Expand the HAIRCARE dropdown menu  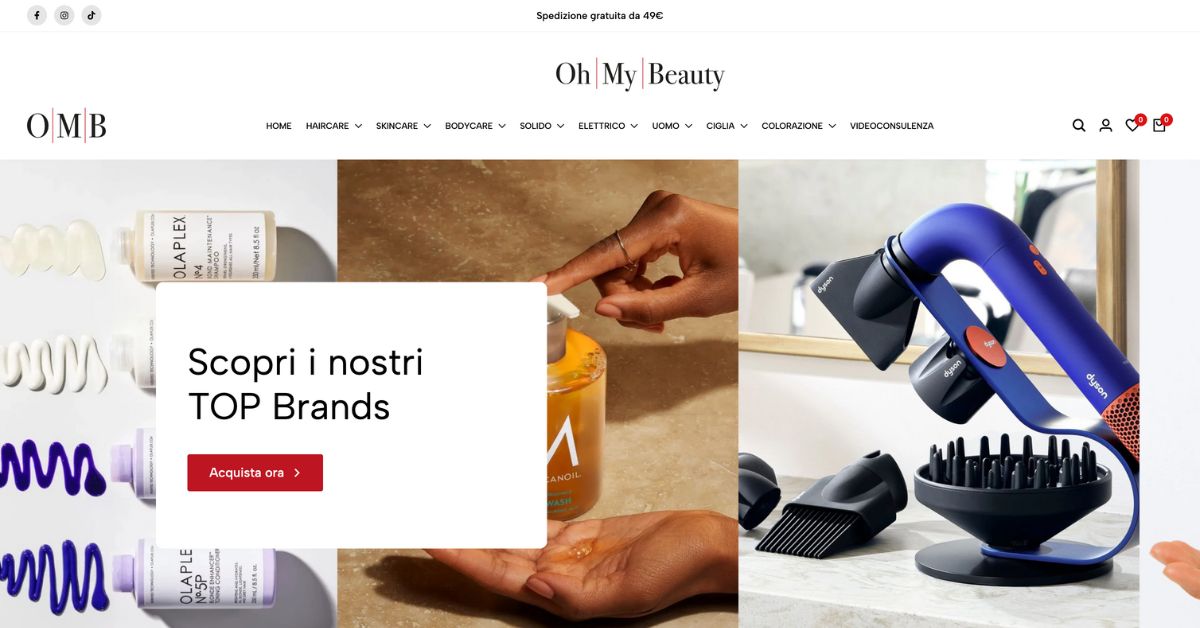(x=334, y=126)
